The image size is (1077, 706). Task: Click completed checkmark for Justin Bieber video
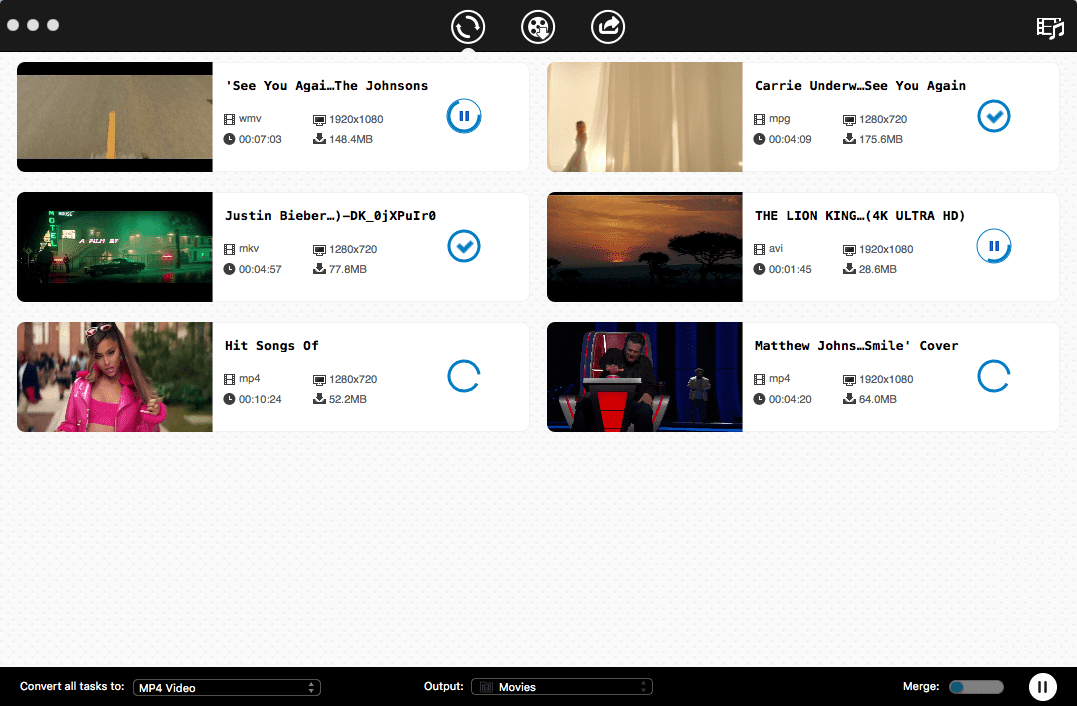pyautogui.click(x=464, y=246)
